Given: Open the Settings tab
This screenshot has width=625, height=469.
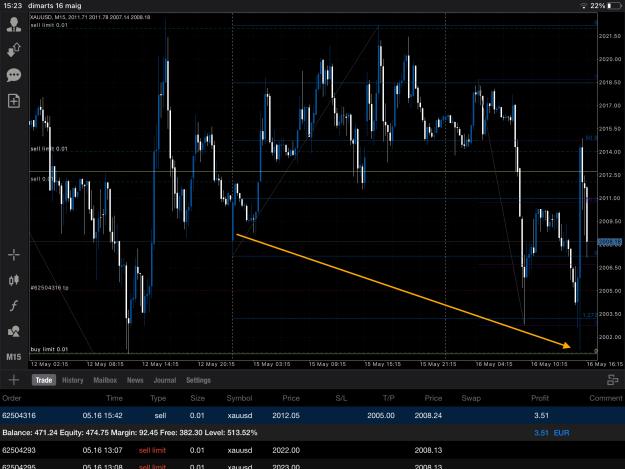Looking at the screenshot, I should [198, 380].
